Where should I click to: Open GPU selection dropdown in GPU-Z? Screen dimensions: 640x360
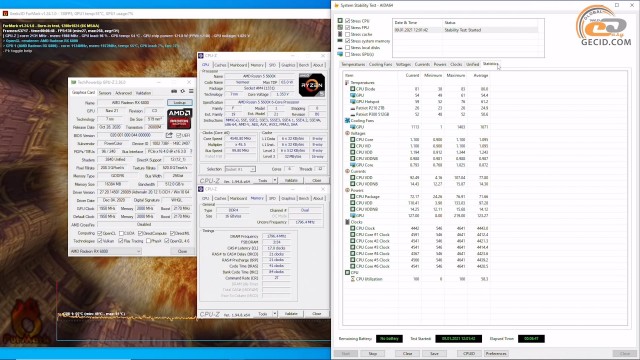point(105,251)
